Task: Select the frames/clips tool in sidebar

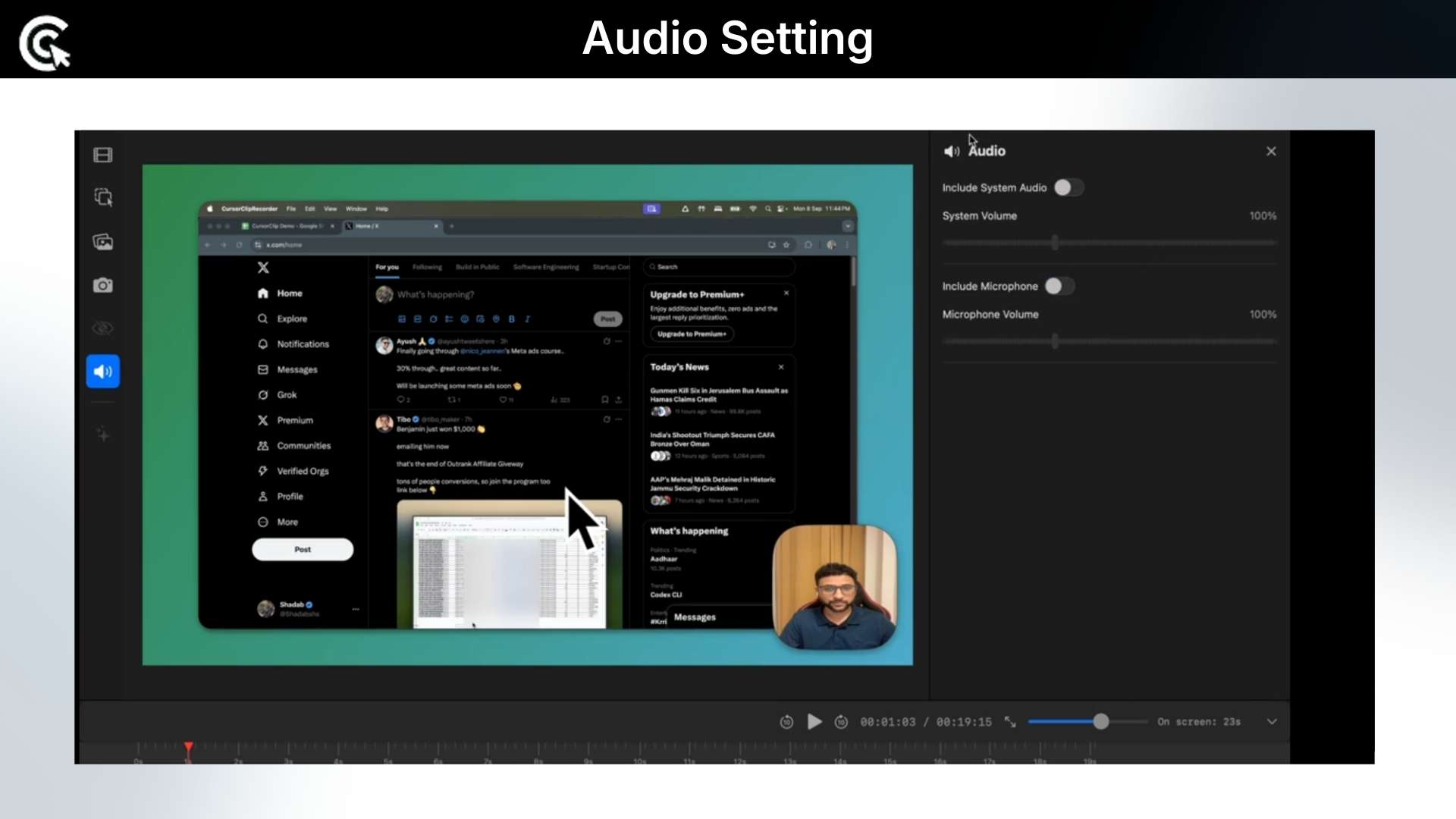Action: 102,155
